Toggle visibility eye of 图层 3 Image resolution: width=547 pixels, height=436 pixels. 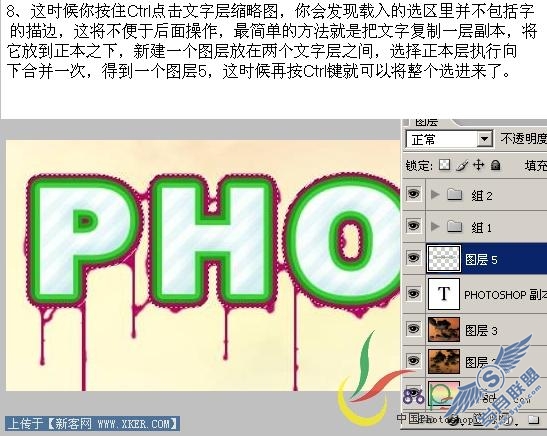point(413,329)
